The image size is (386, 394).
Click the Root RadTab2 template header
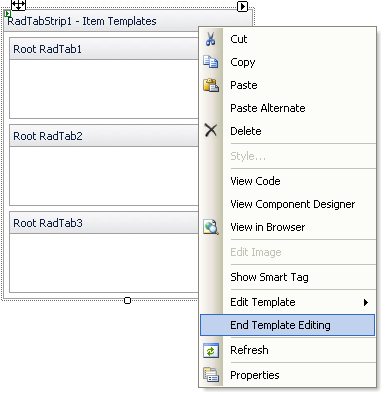pos(104,136)
